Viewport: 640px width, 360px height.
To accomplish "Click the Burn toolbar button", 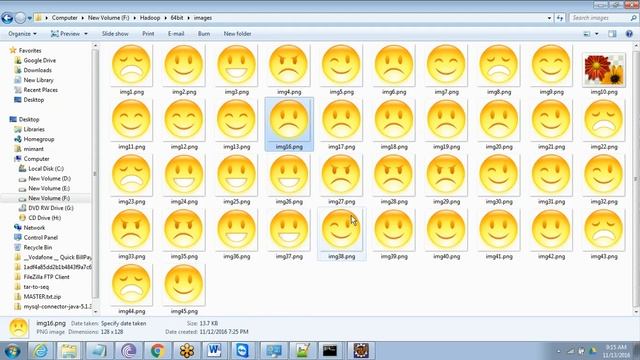I will click(204, 34).
